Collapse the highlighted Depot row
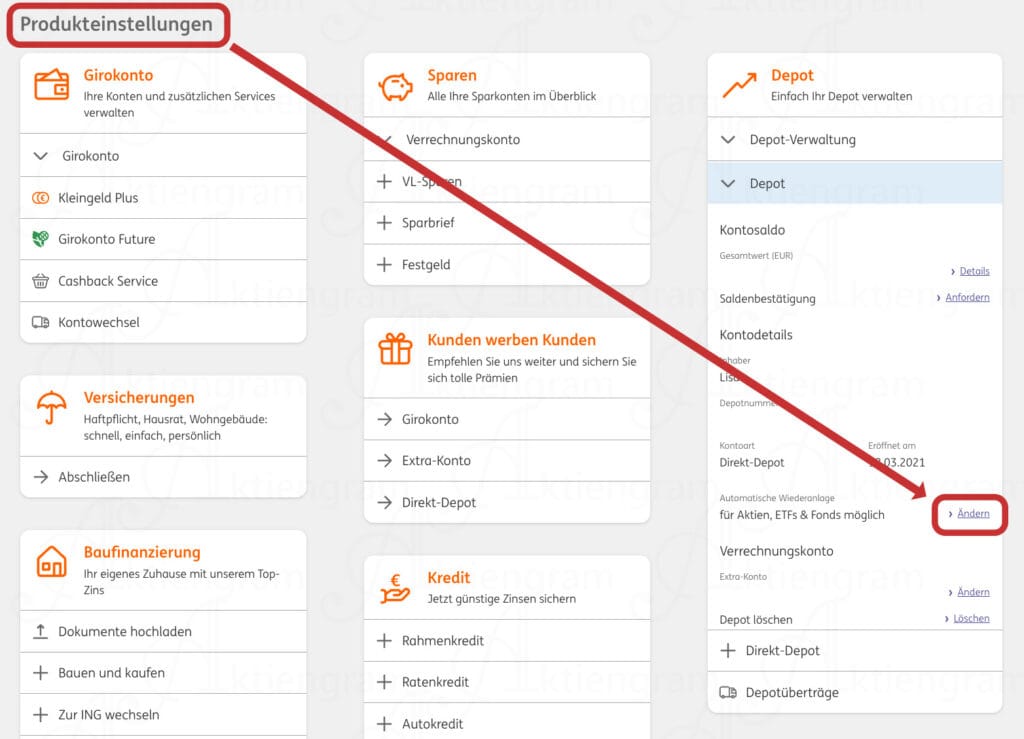Viewport: 1024px width, 739px height. tap(855, 183)
